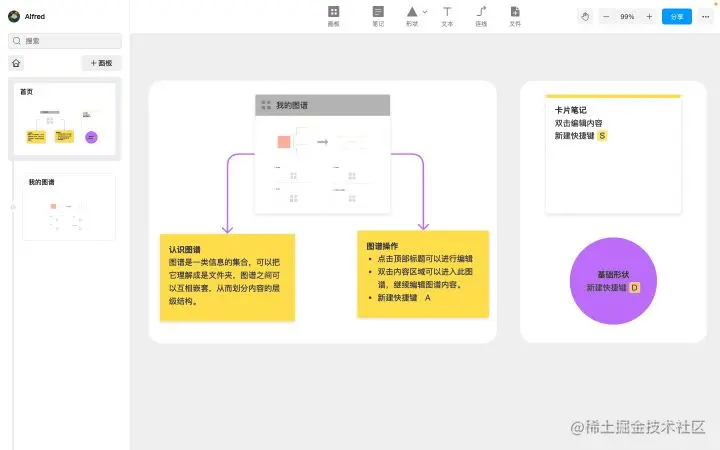Click the S shortcut key badge
The height and width of the screenshot is (450, 720).
[x=602, y=136]
